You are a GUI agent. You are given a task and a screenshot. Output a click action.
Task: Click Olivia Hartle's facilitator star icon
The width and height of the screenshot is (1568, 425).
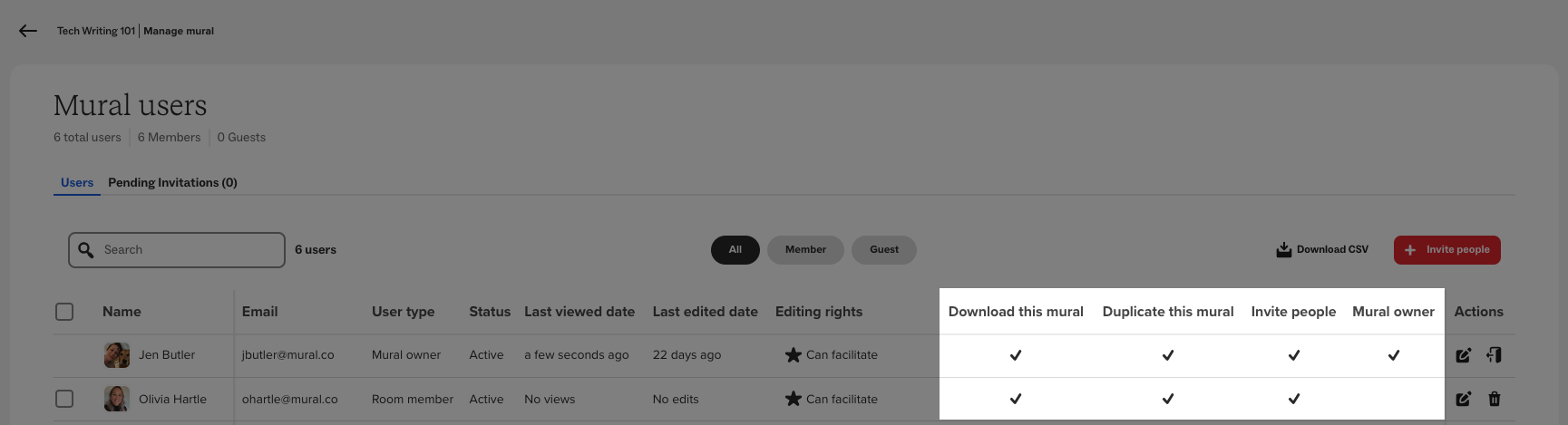point(794,399)
